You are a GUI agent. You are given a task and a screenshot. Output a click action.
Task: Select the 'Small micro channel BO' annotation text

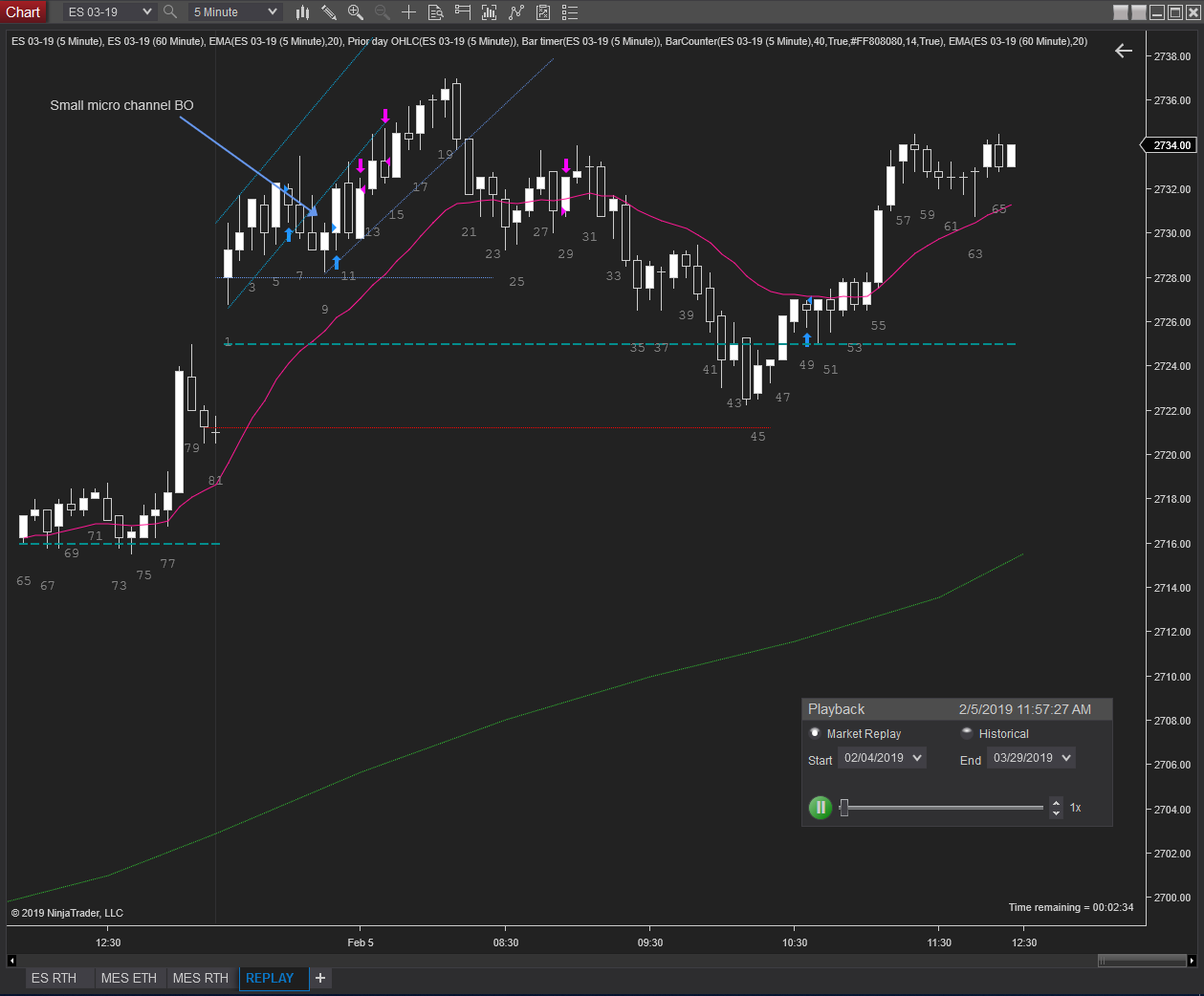point(121,105)
